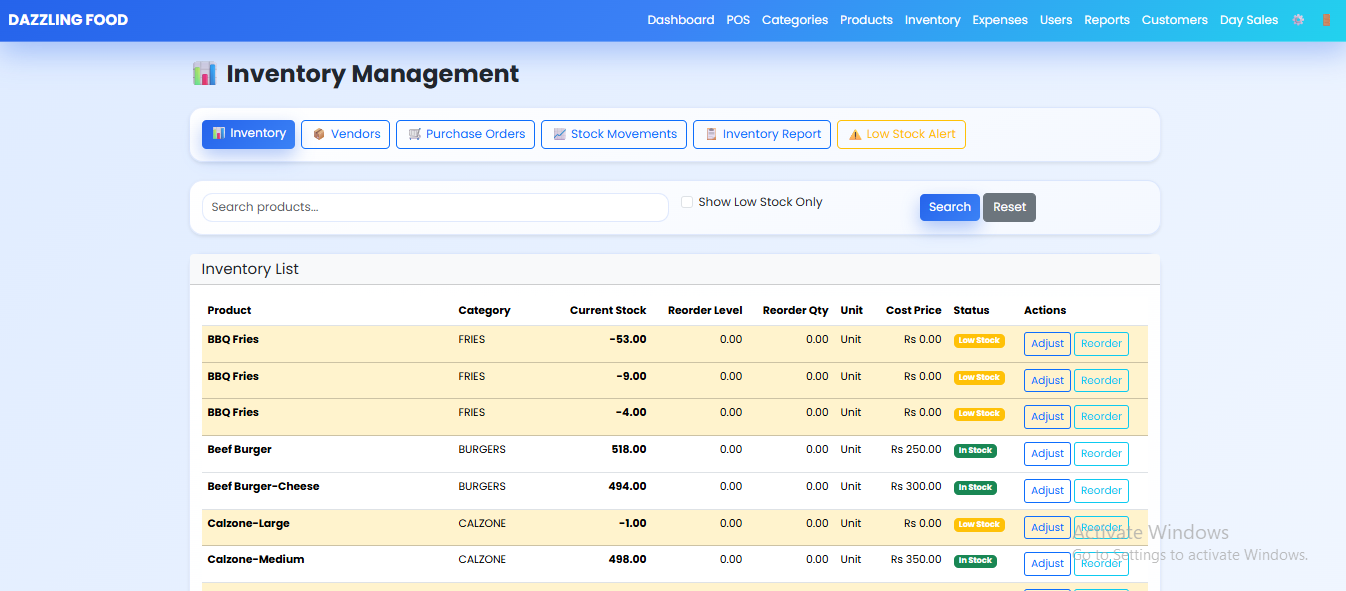Image resolution: width=1346 pixels, height=591 pixels.
Task: Tick the Show Low Stock Only checkbox
Action: [x=687, y=202]
